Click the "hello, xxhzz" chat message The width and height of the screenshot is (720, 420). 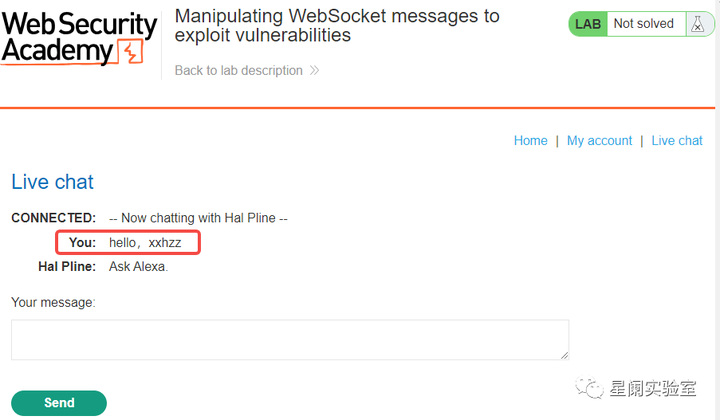(148, 242)
